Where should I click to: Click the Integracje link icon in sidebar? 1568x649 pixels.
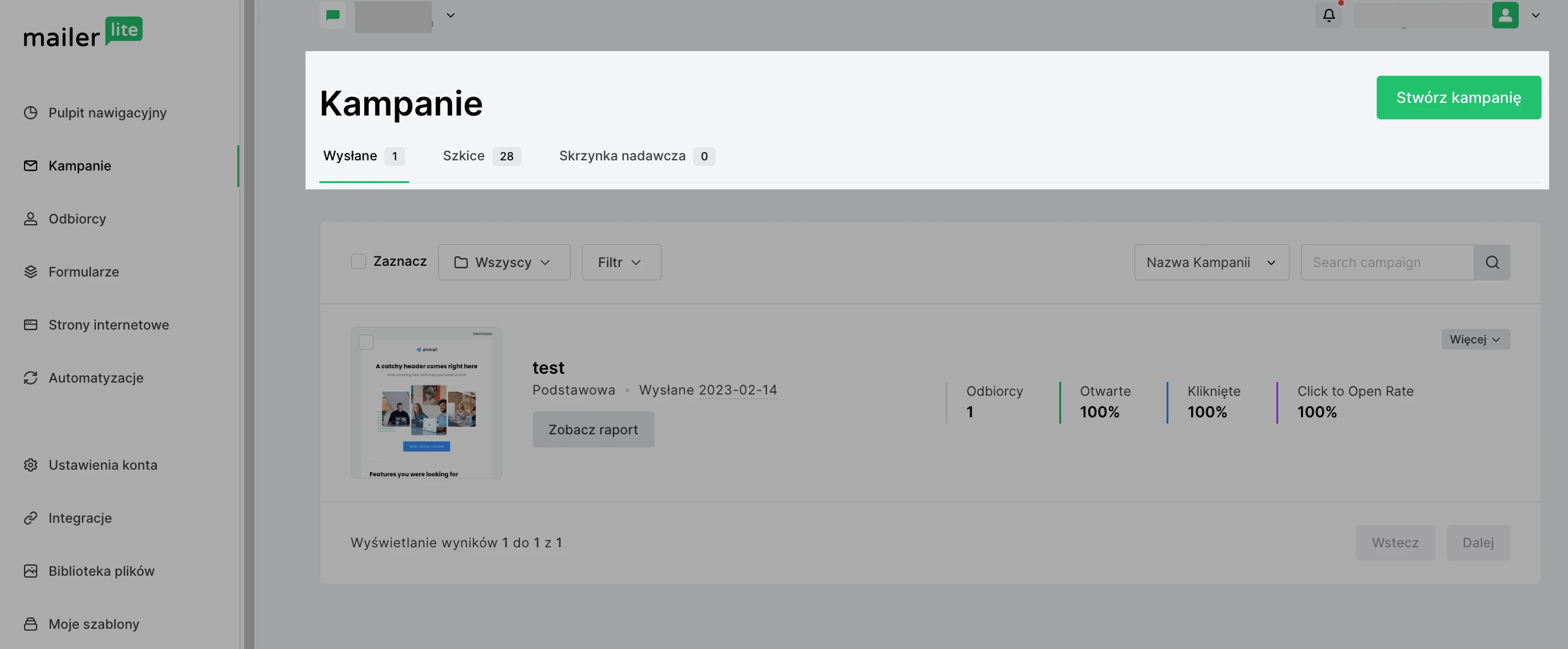(x=30, y=518)
